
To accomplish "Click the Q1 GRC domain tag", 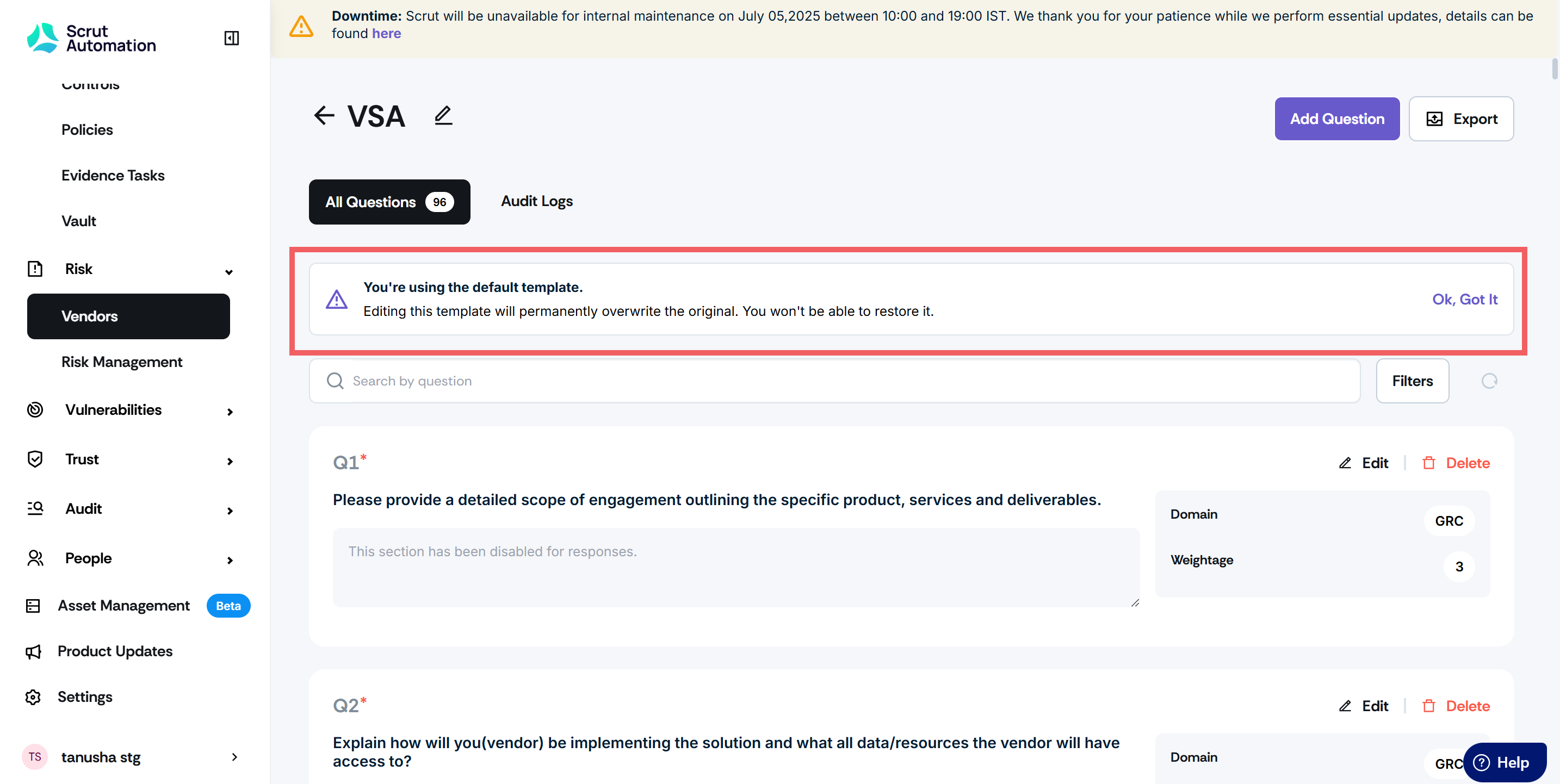I will 1448,521.
